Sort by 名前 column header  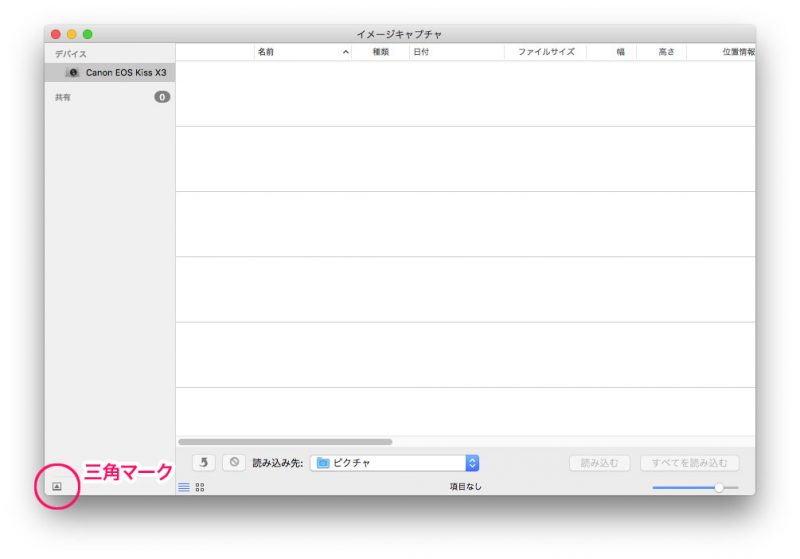coord(303,52)
